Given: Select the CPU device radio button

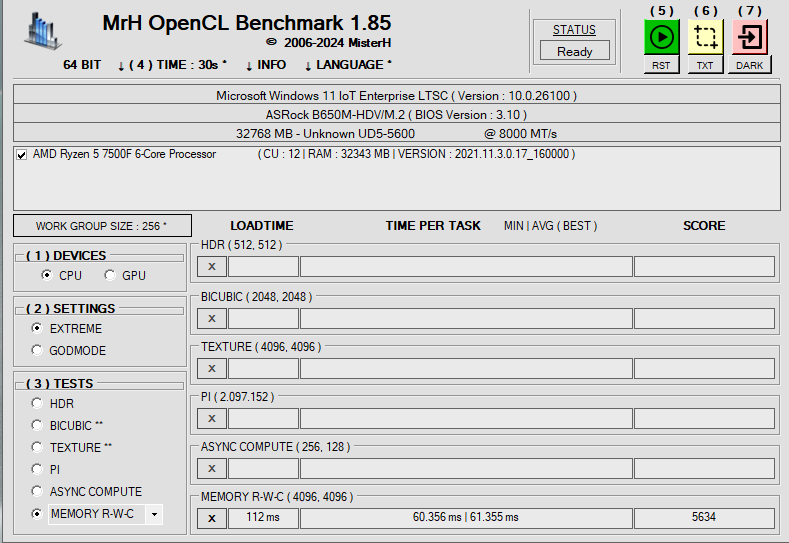Looking at the screenshot, I should coord(47,275).
